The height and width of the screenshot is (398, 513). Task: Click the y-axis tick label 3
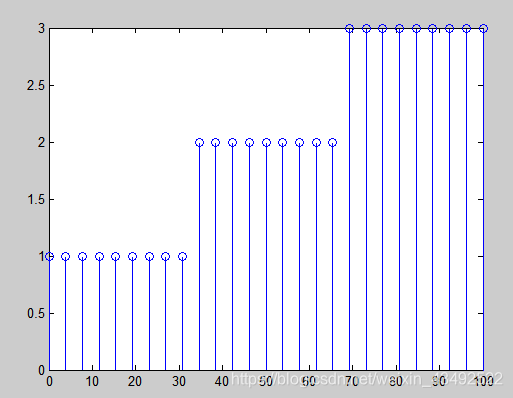pos(41,28)
